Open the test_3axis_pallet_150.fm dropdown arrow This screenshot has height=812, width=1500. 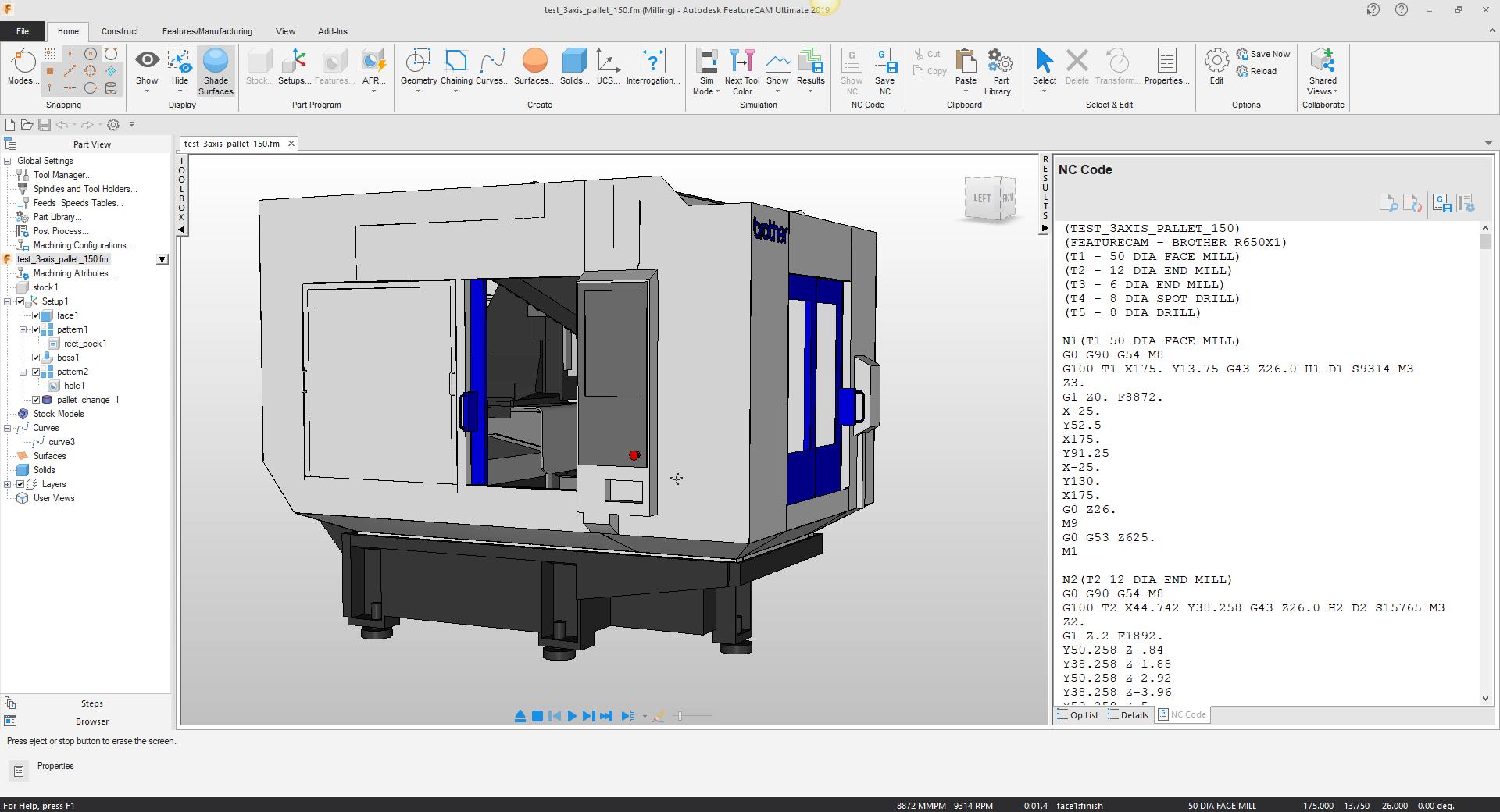pos(162,259)
